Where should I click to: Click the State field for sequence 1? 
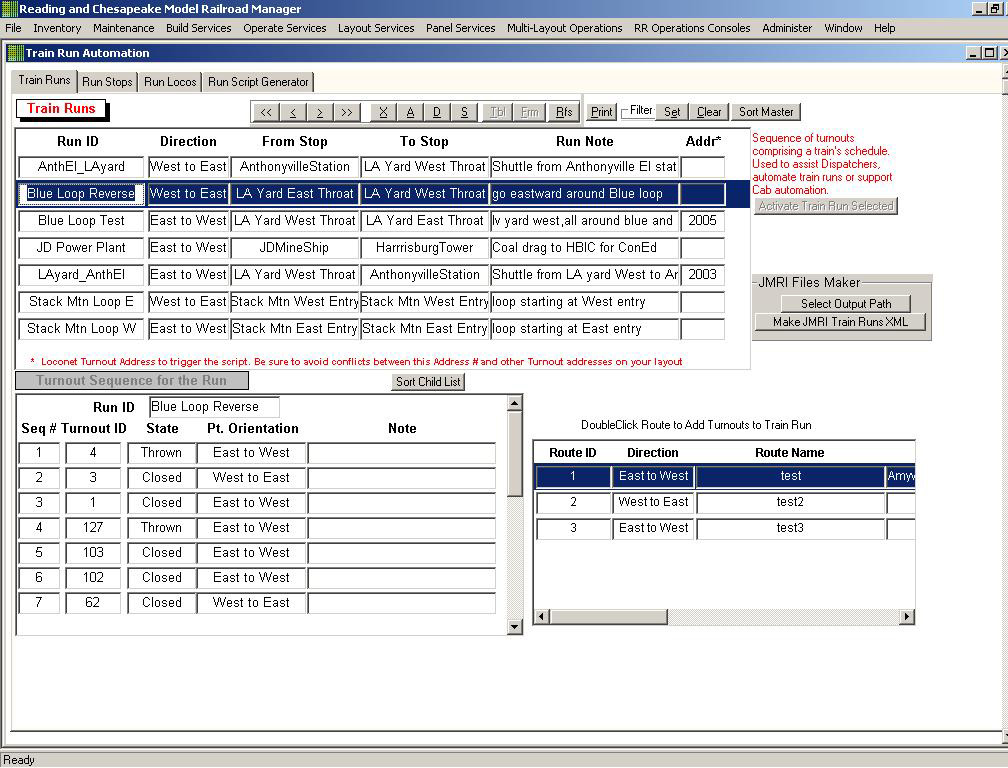coord(161,453)
